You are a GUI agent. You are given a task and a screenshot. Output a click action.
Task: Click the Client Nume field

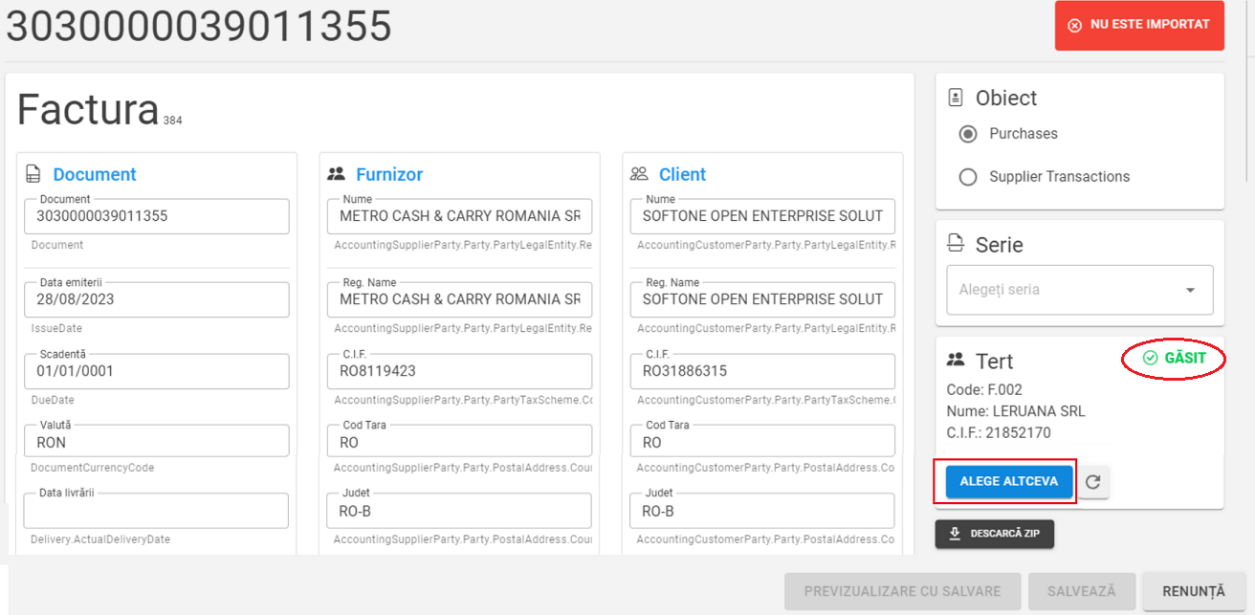tap(763, 216)
